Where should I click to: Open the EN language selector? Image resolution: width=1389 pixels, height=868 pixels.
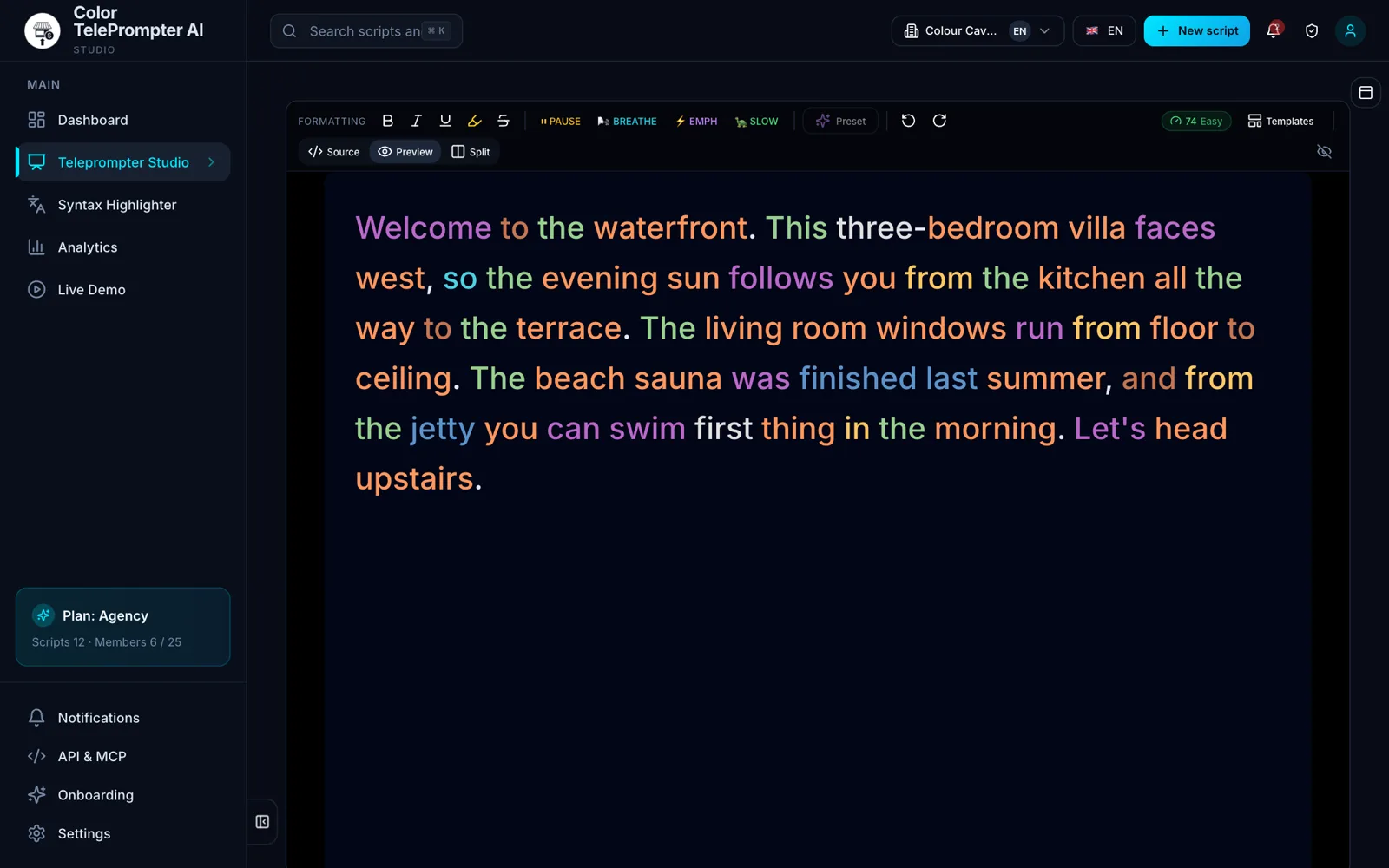pyautogui.click(x=1104, y=30)
